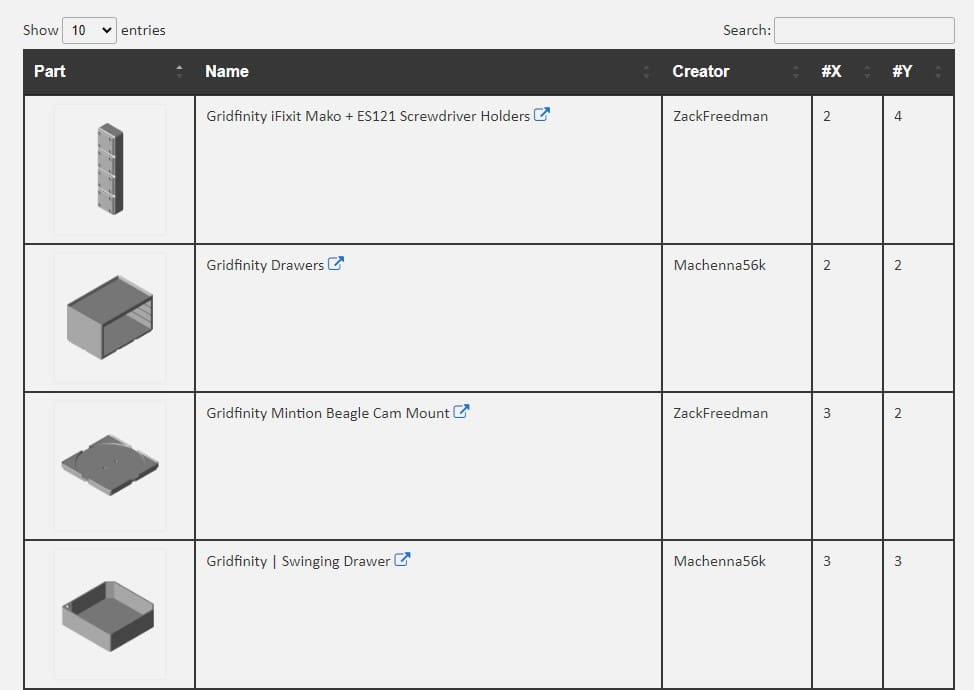The image size is (974, 690).
Task: Click #Y value 3 in Swinging Drawer row
Action: tap(898, 561)
